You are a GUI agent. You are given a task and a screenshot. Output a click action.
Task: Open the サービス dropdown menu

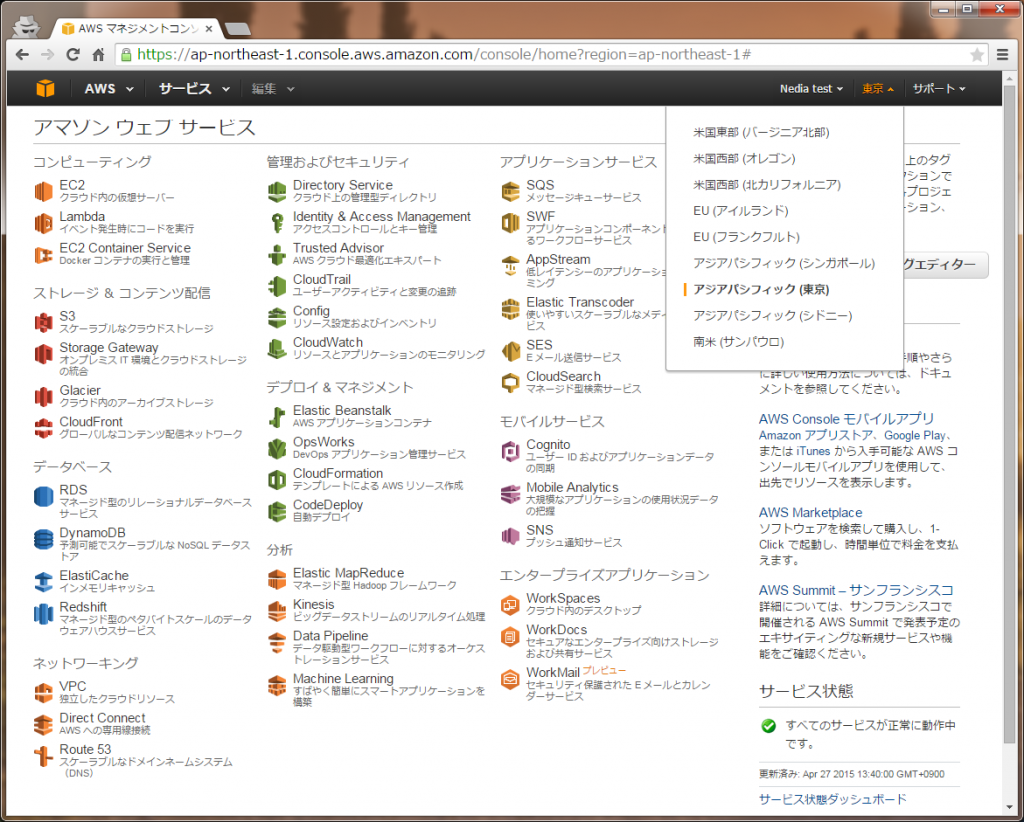click(194, 89)
